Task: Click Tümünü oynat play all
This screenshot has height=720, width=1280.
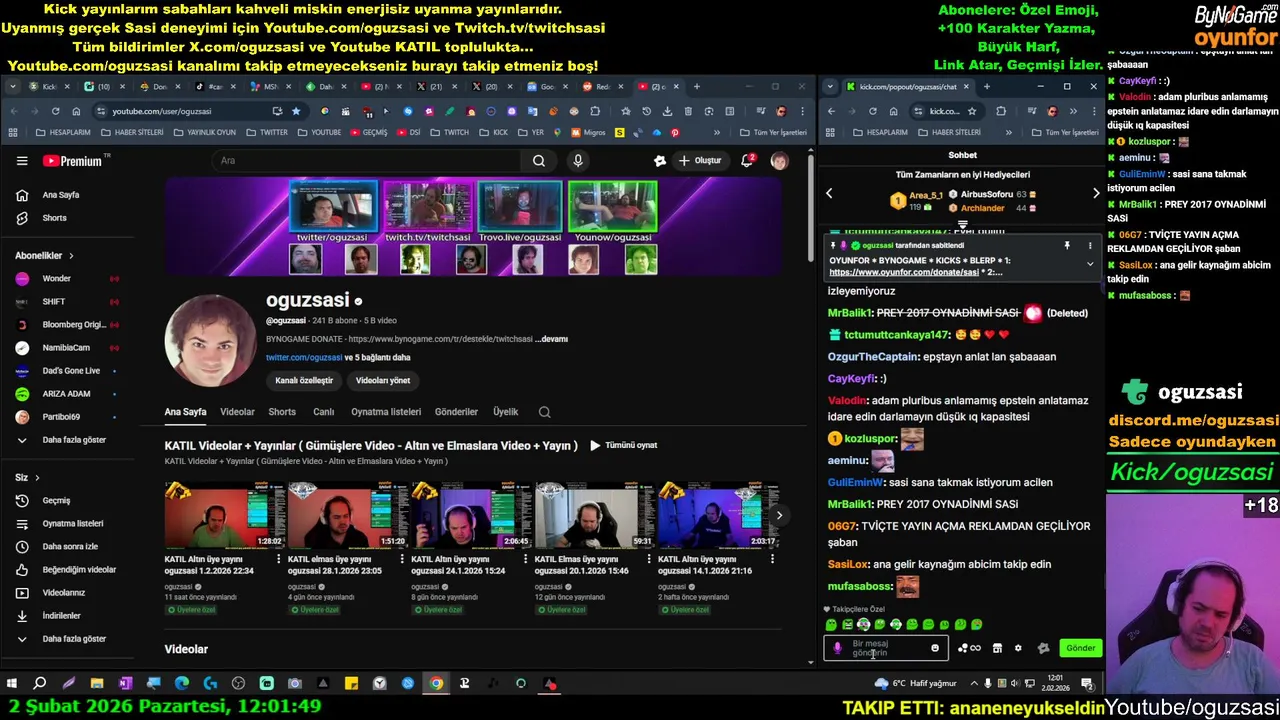Action: click(623, 445)
